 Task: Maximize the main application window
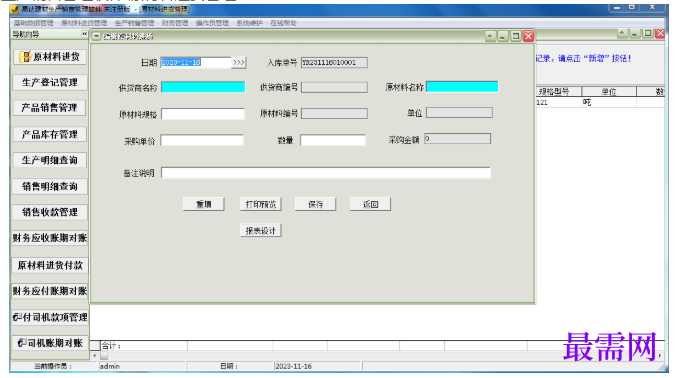632,8
